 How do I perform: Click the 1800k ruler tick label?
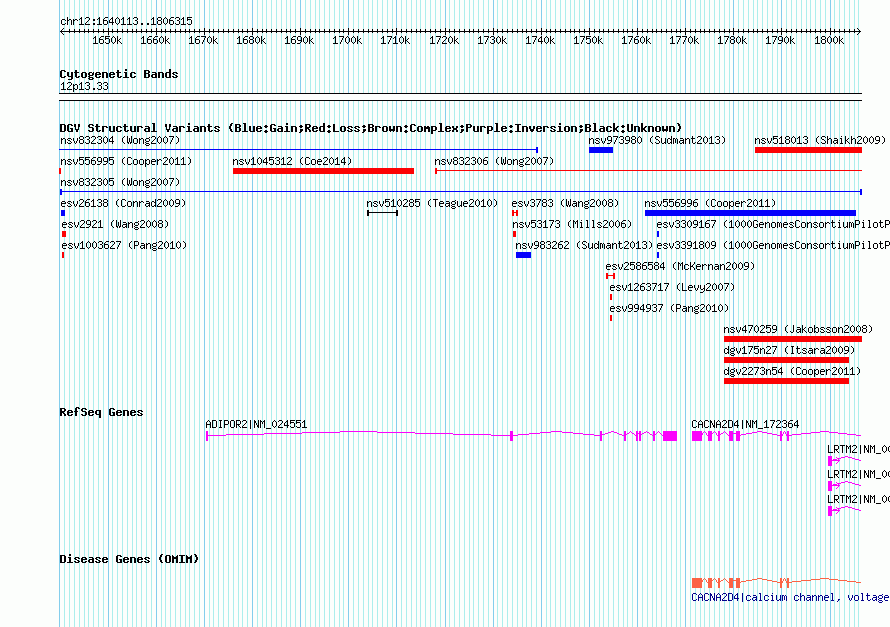829,40
